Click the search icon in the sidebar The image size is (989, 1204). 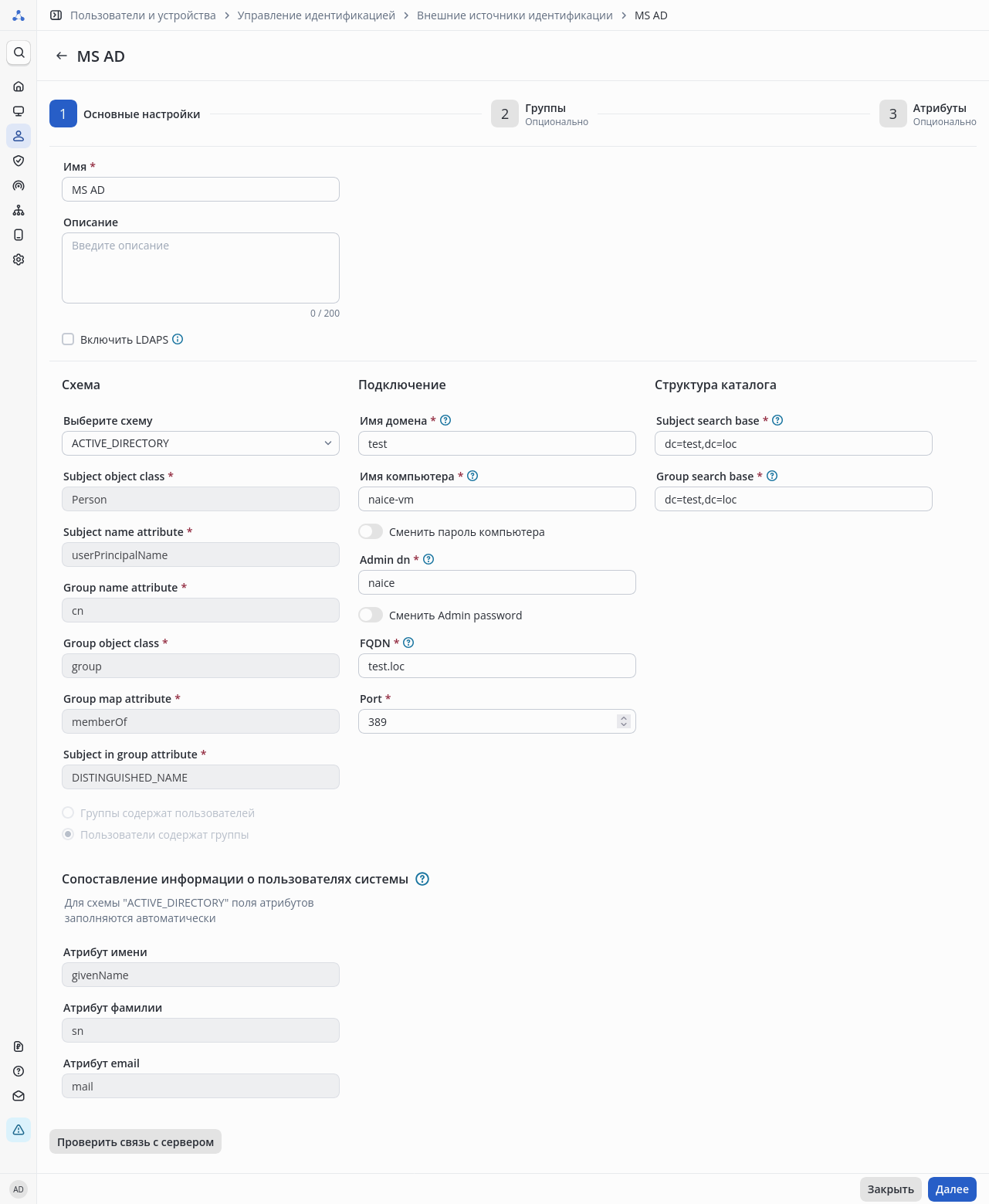19,53
